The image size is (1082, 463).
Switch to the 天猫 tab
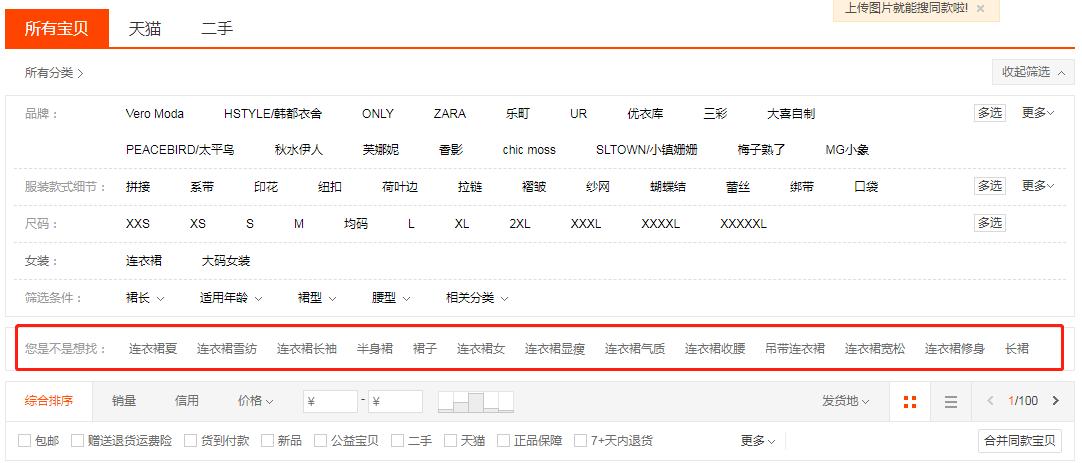[145, 28]
